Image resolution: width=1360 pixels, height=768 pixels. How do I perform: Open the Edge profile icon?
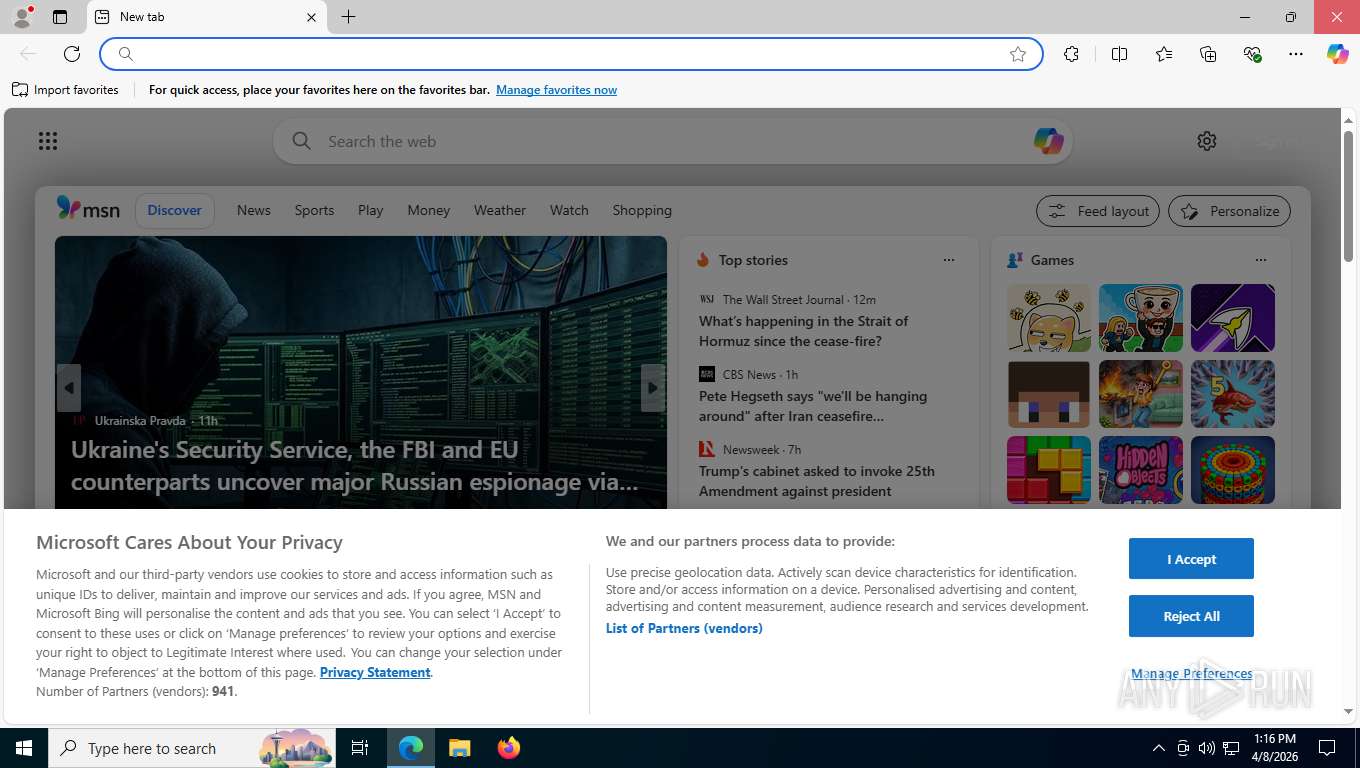coord(21,17)
